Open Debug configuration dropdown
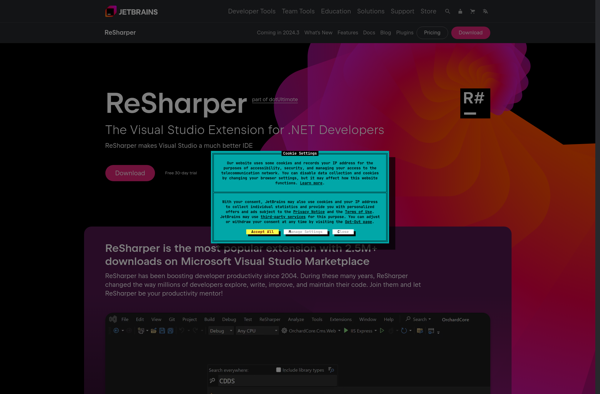This screenshot has height=394, width=600. 220,331
